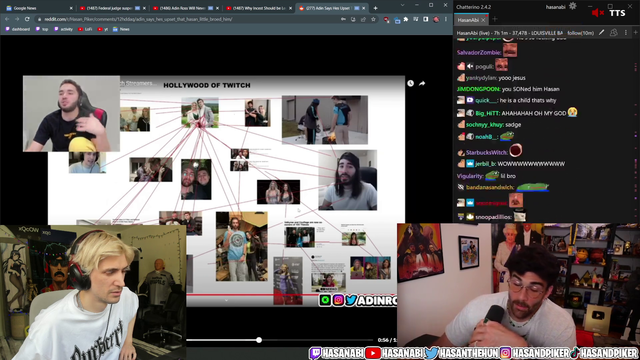The image size is (640, 360).
Task: Open the dashboard bookmark
Action: tap(18, 29)
